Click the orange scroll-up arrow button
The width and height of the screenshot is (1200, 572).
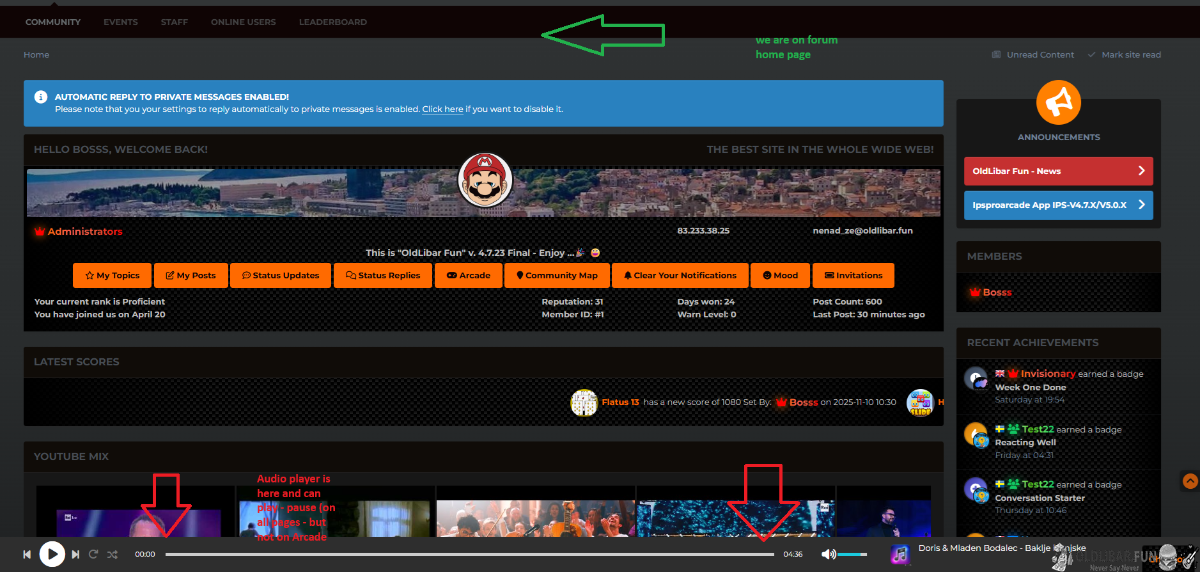[x=1189, y=481]
